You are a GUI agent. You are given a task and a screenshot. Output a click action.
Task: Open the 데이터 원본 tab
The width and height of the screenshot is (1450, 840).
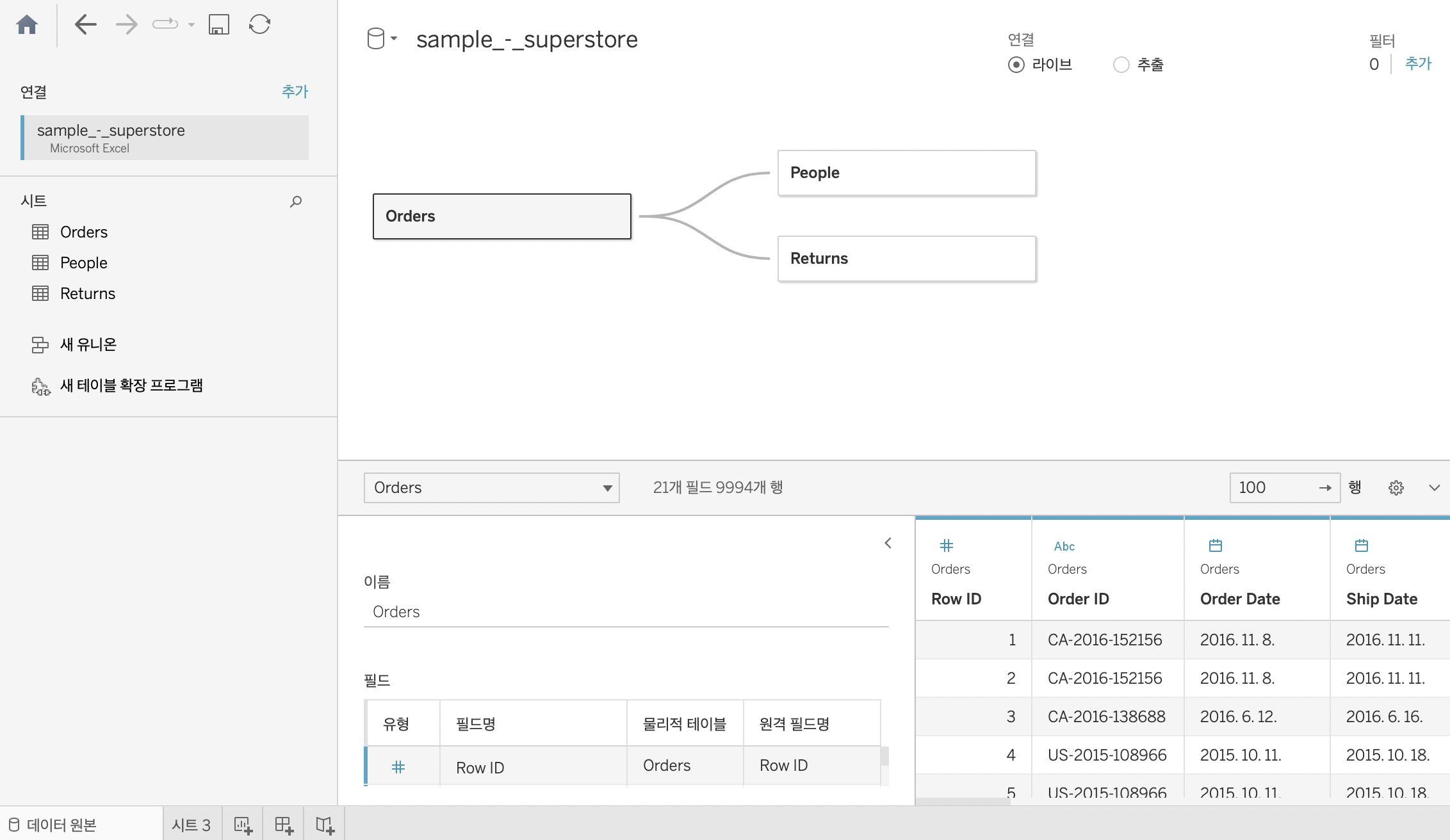click(x=61, y=825)
